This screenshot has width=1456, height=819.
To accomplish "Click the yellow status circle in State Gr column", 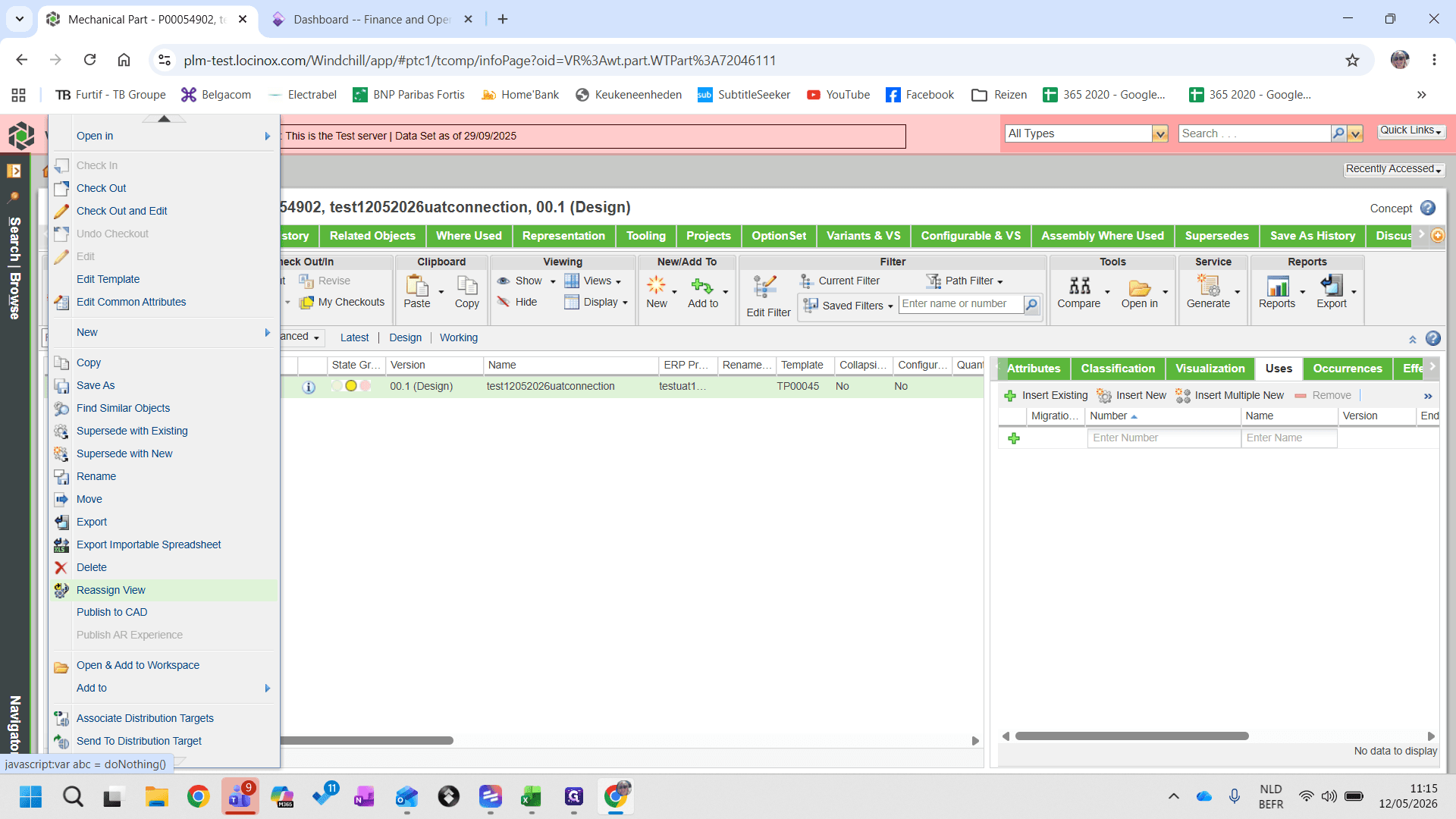I will (x=351, y=386).
